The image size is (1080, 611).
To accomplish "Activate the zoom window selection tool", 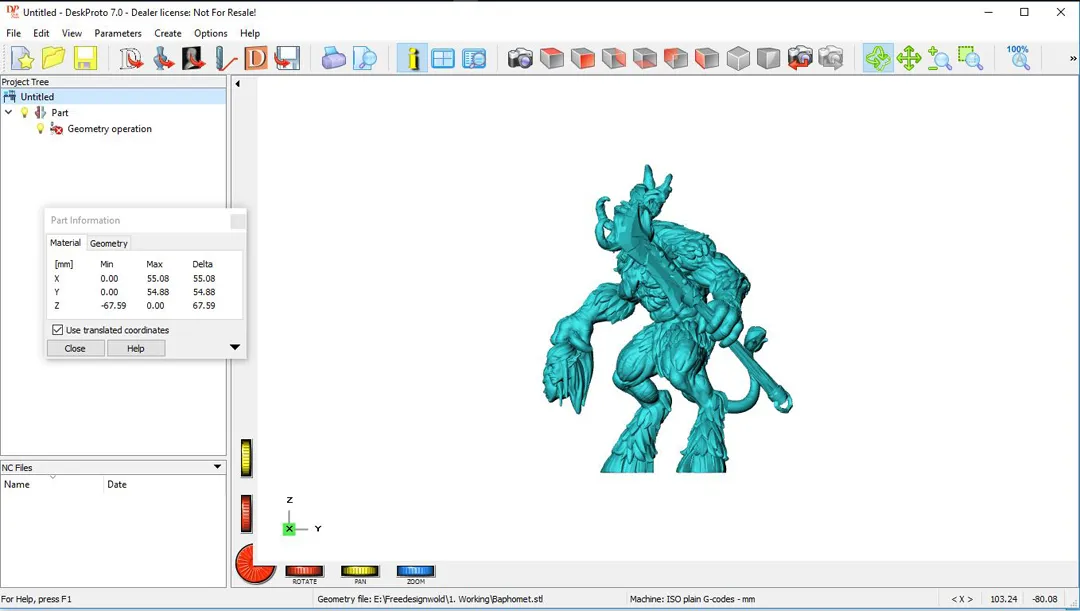I will tap(970, 59).
